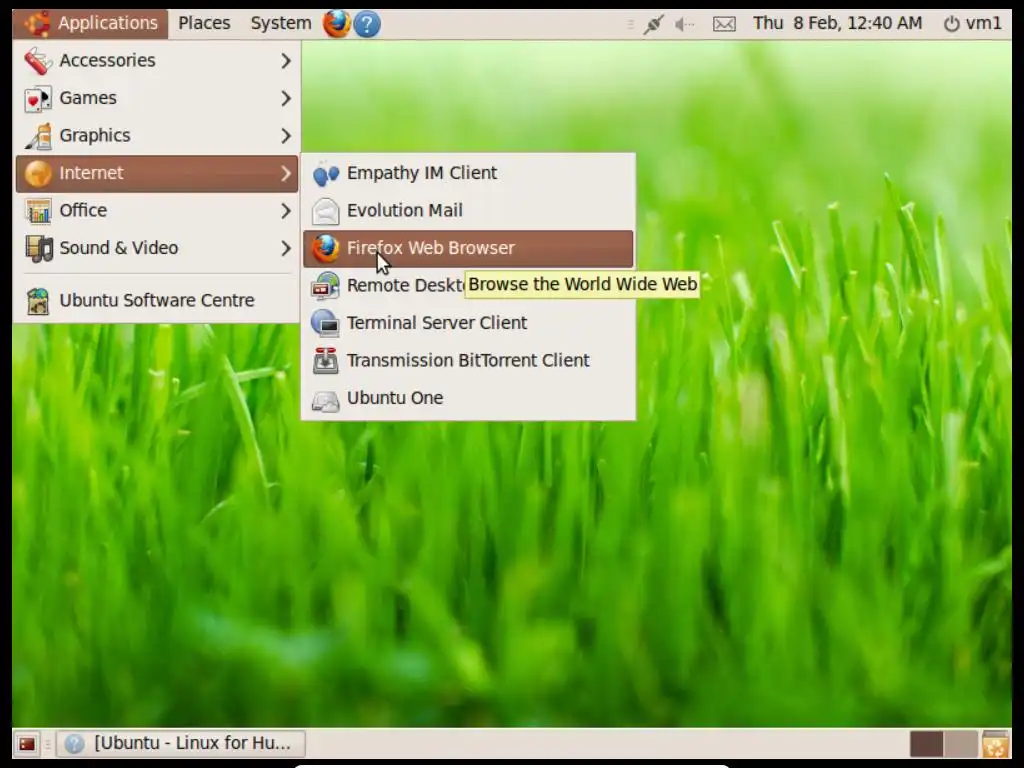Switch to Ubuntu - Linux for Hu... window
This screenshot has width=1024, height=768.
coord(181,743)
